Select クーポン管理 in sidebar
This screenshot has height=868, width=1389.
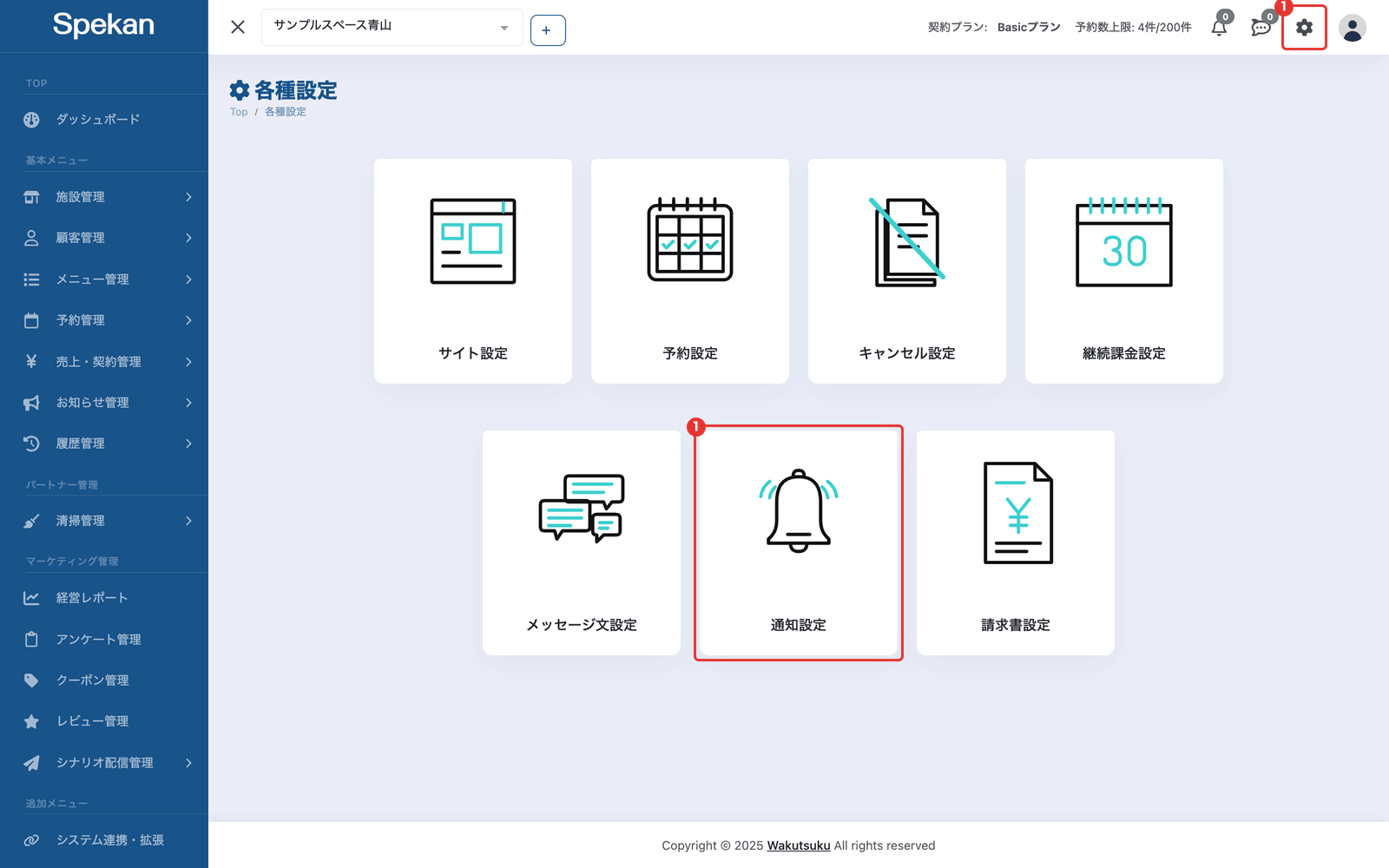point(104,681)
